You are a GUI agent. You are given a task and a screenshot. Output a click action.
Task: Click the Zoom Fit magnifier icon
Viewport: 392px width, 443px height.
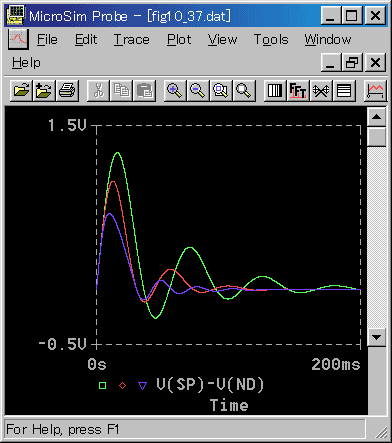pos(244,90)
